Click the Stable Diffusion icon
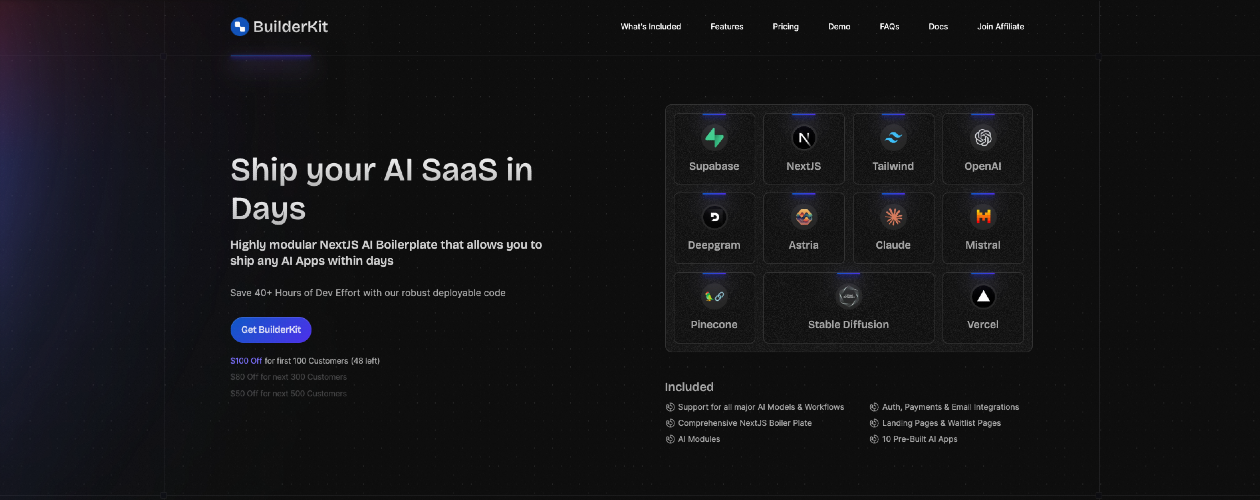This screenshot has width=1260, height=500. click(x=849, y=296)
